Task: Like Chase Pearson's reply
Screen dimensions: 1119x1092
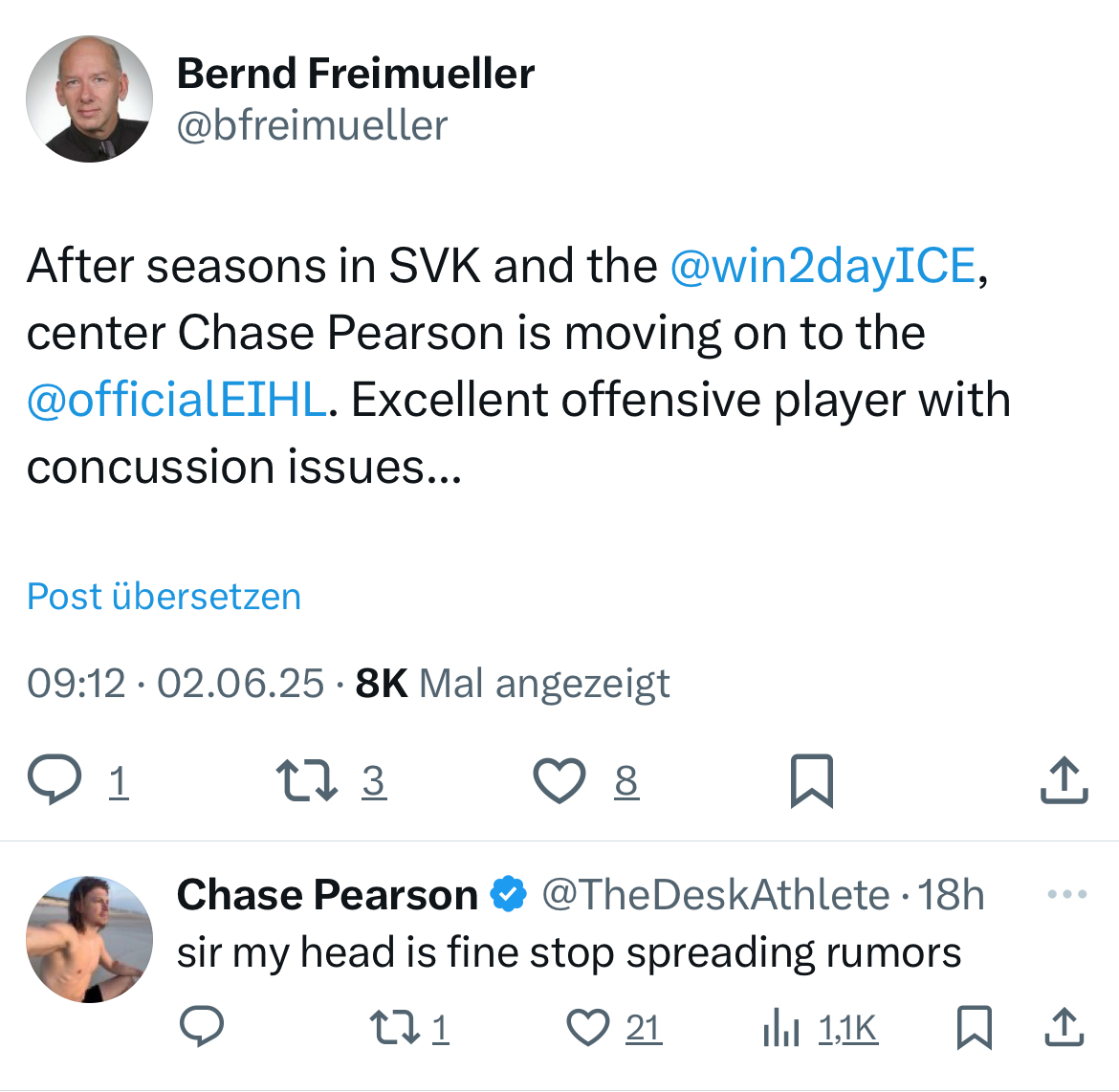Action: click(588, 1028)
